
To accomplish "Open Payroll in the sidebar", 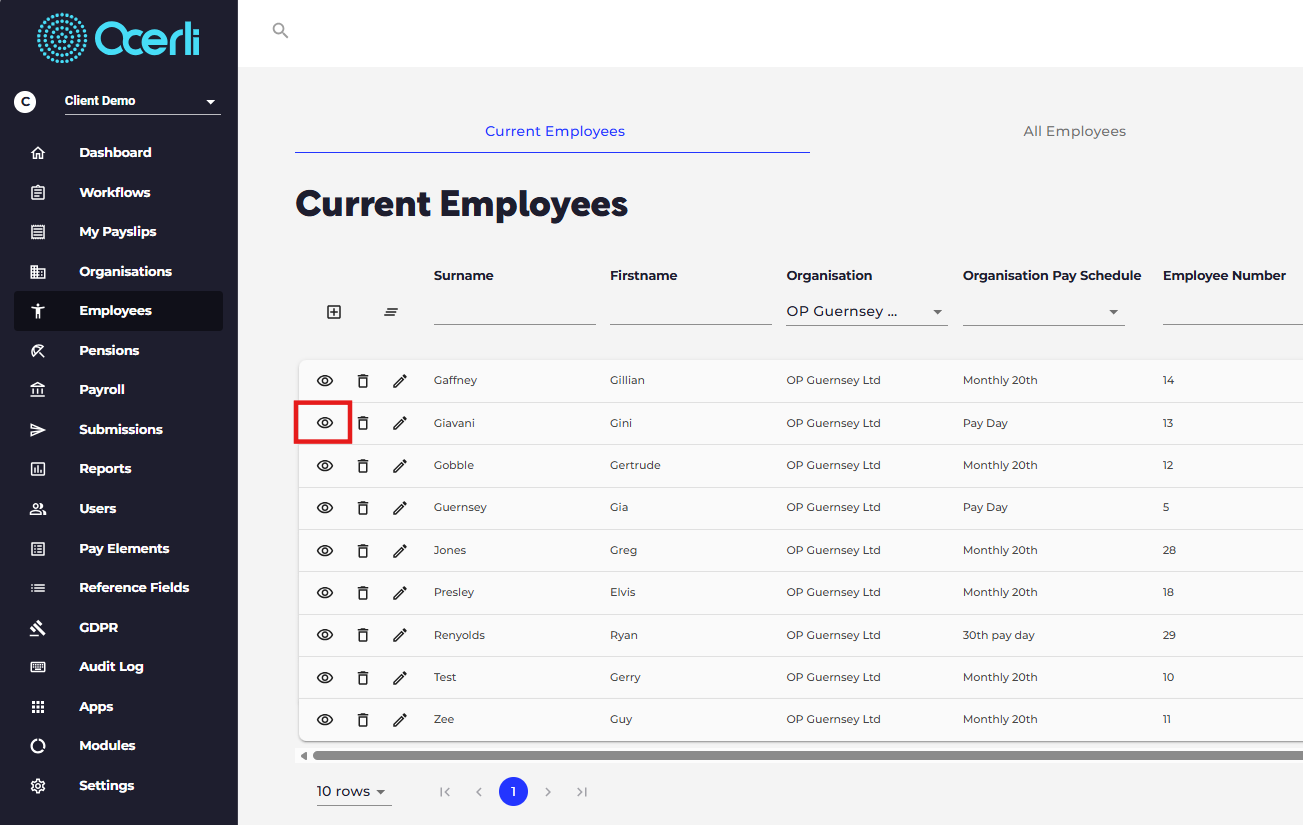I will click(x=118, y=390).
